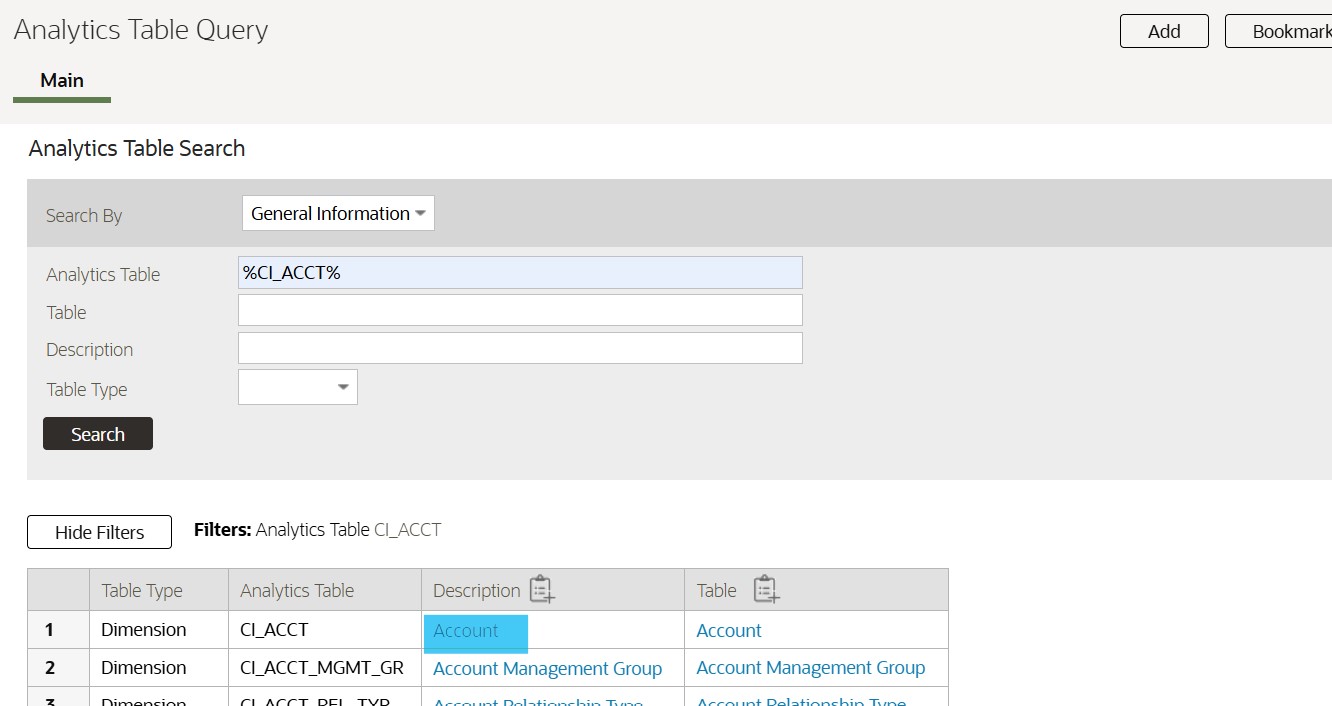
Task: Click the Bookmark button
Action: [x=1279, y=31]
